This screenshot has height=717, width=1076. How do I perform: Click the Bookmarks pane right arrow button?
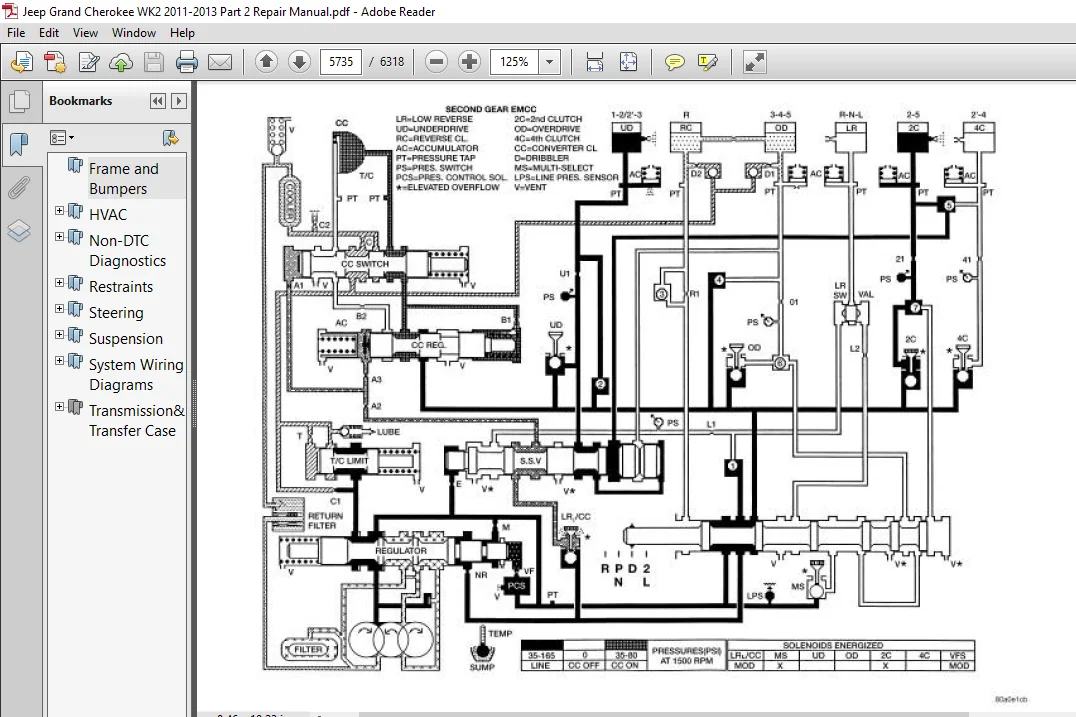pyautogui.click(x=178, y=101)
